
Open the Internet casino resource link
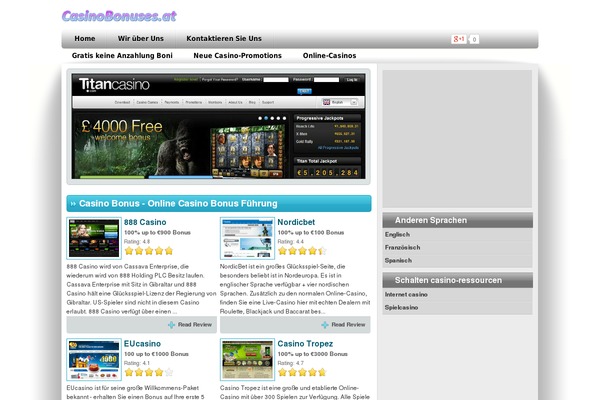click(x=406, y=294)
